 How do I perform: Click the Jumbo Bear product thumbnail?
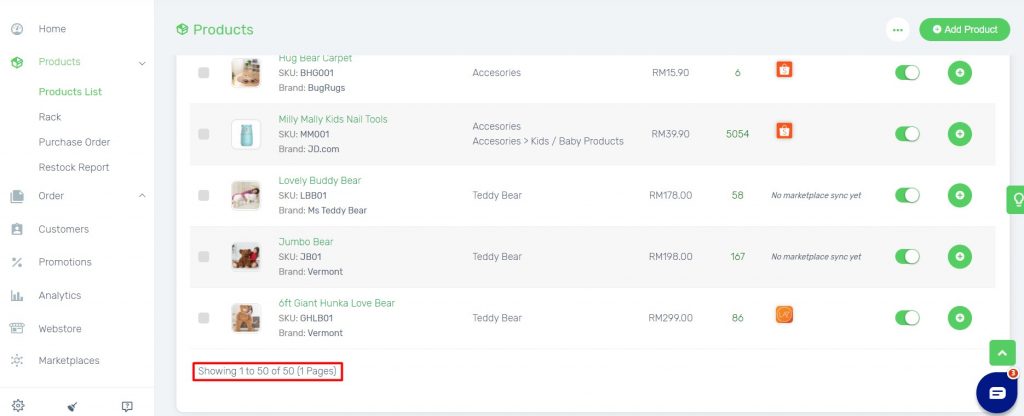click(246, 256)
